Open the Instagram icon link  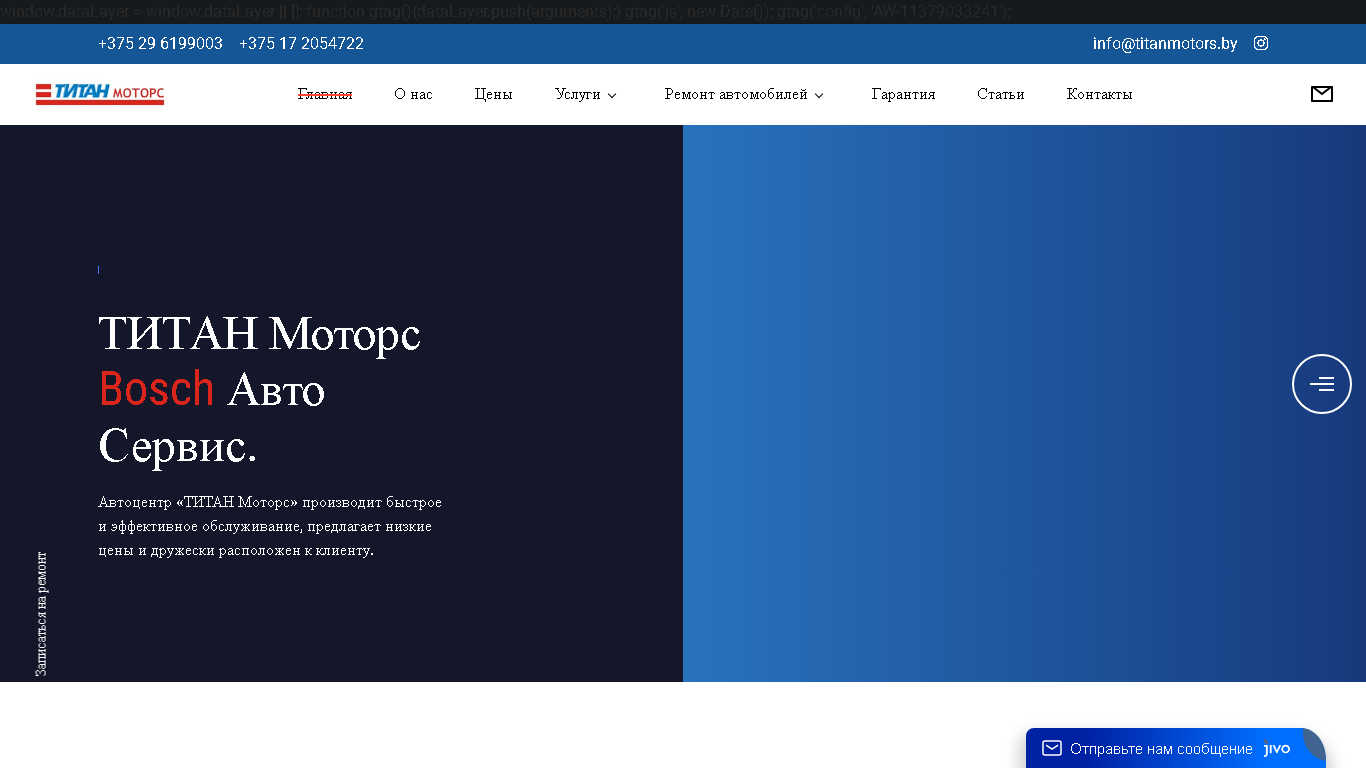click(1261, 43)
